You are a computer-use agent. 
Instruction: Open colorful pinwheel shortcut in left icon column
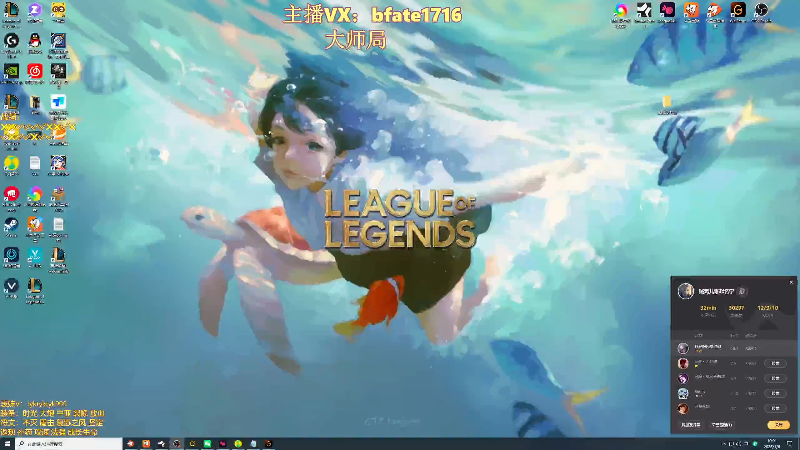[35, 194]
